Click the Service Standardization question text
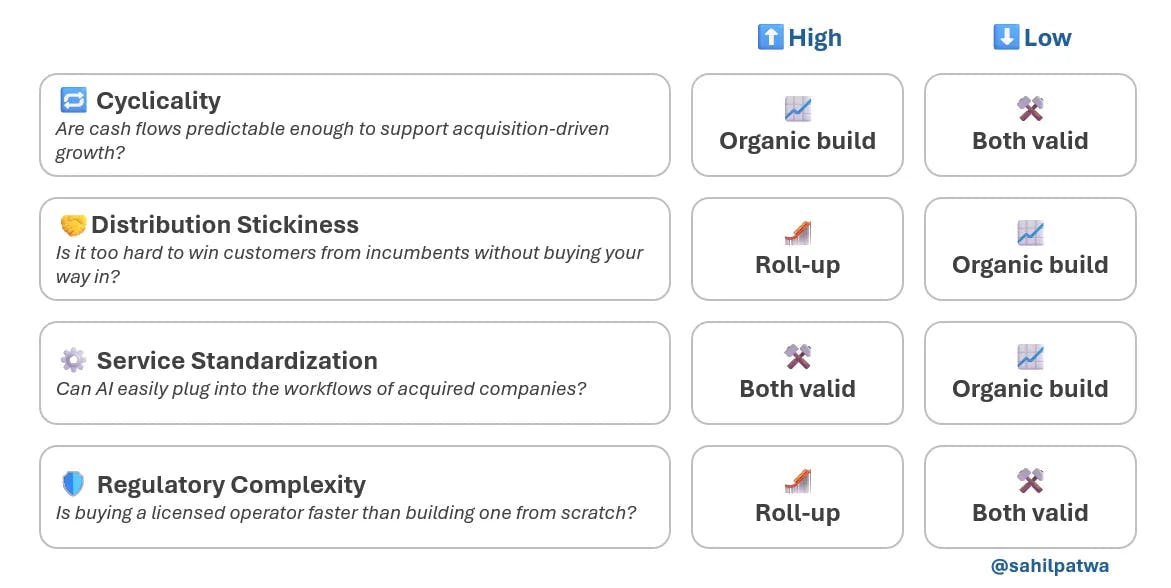The height and width of the screenshot is (588, 1171). [x=321, y=389]
